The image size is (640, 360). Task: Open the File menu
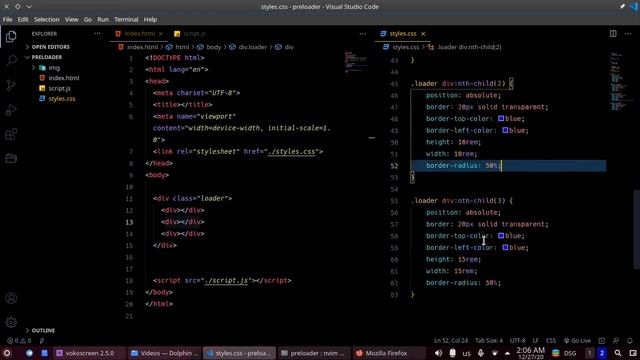[7, 19]
